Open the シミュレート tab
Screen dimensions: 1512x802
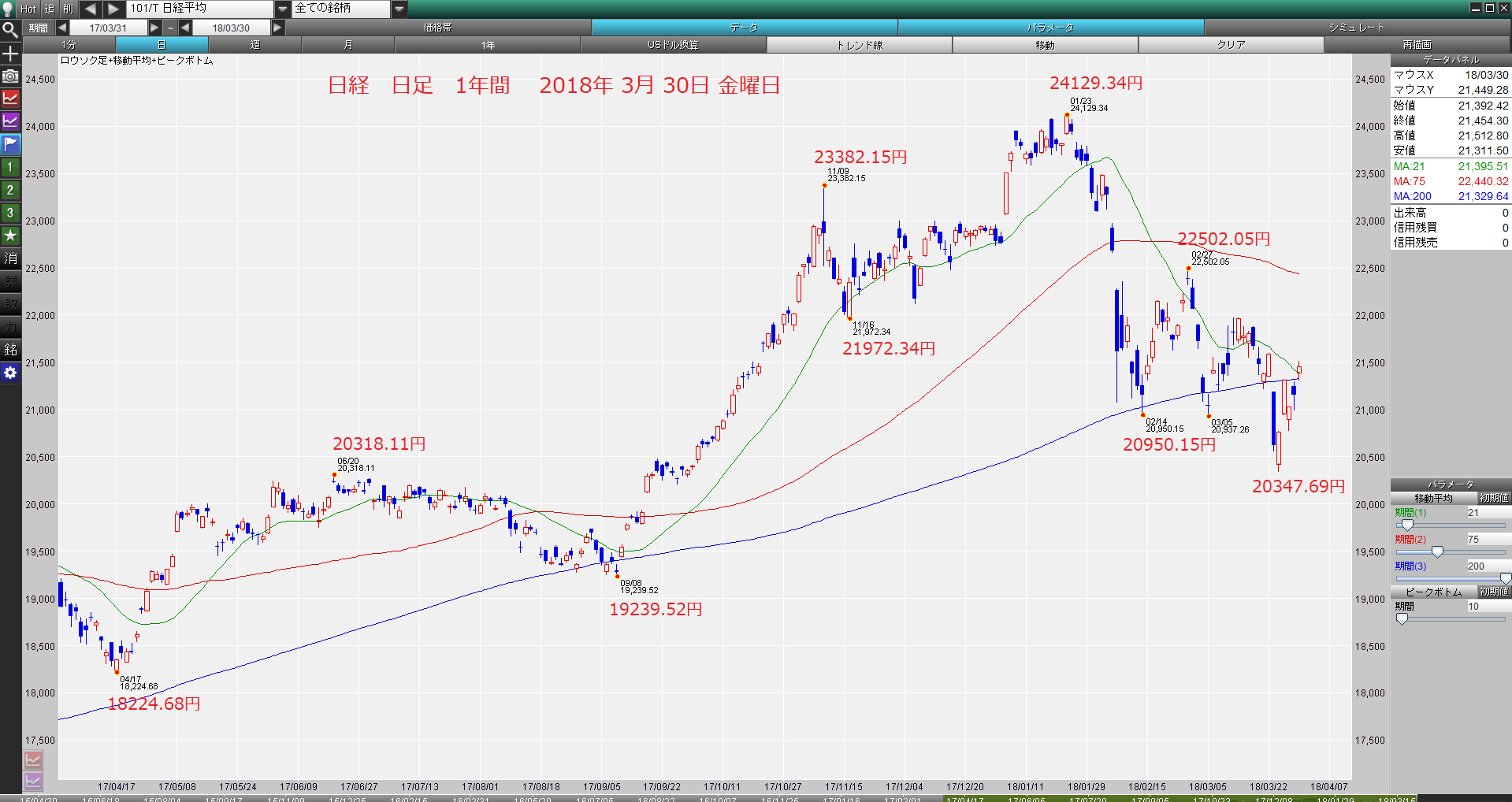point(1357,28)
